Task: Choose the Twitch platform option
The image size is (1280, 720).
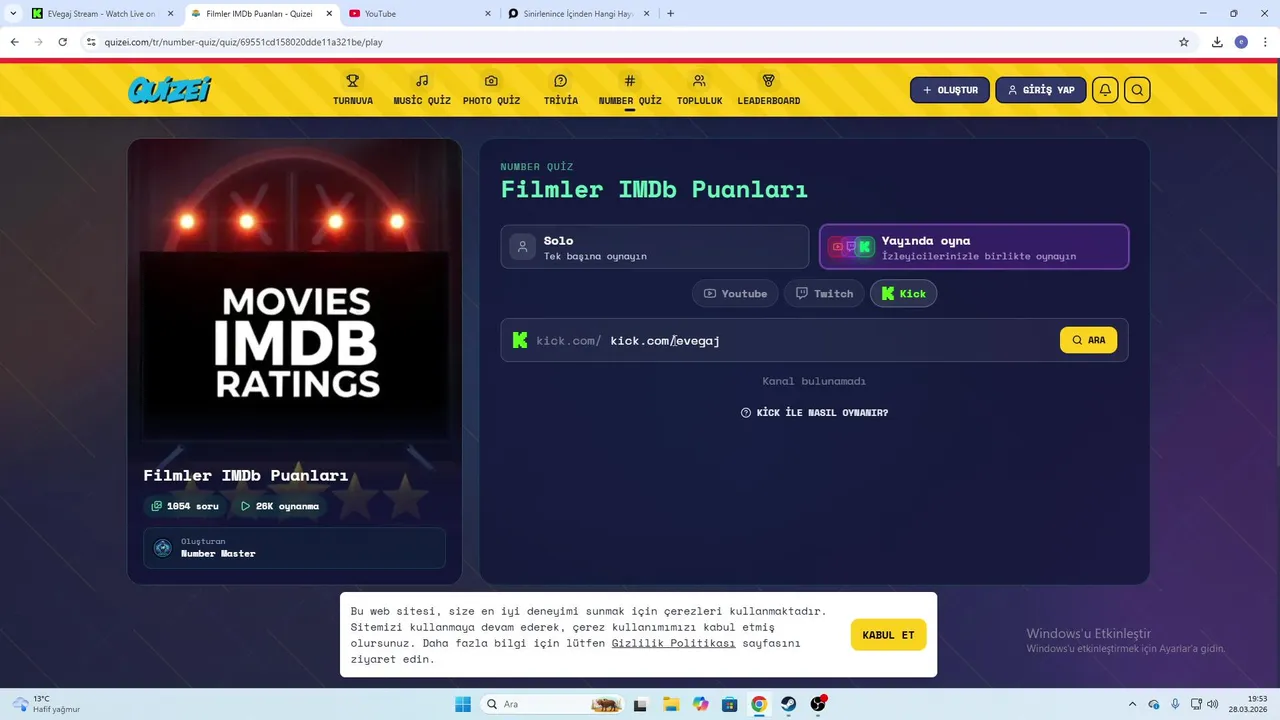Action: point(824,294)
